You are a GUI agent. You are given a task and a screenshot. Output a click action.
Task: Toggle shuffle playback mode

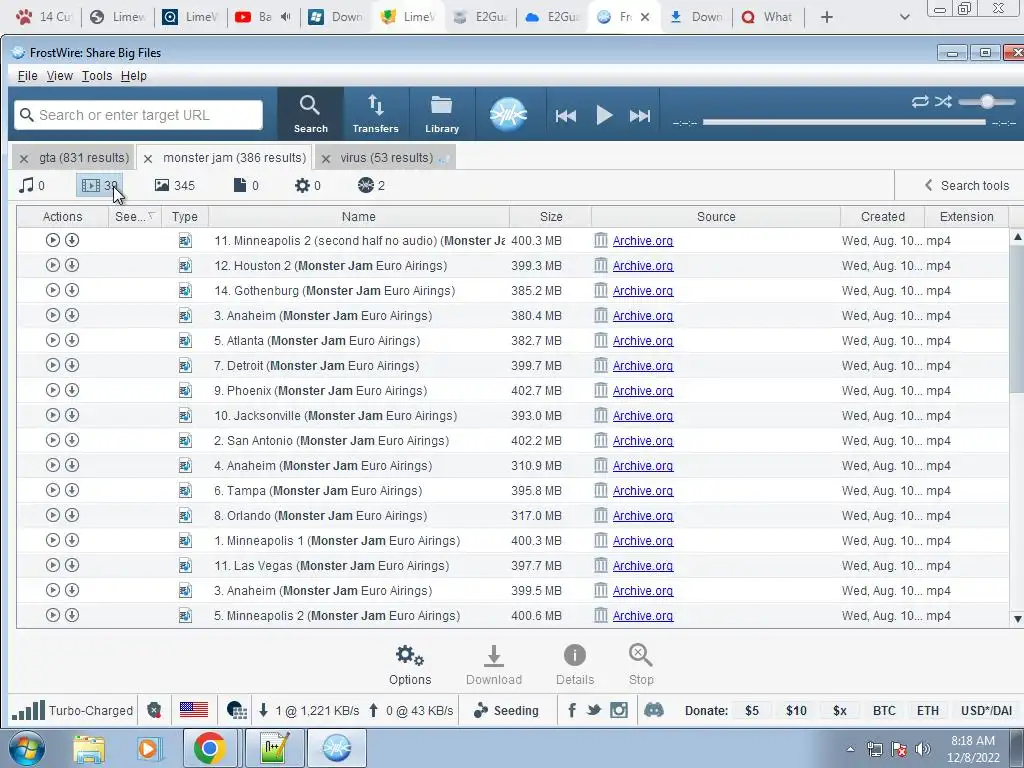[x=943, y=101]
